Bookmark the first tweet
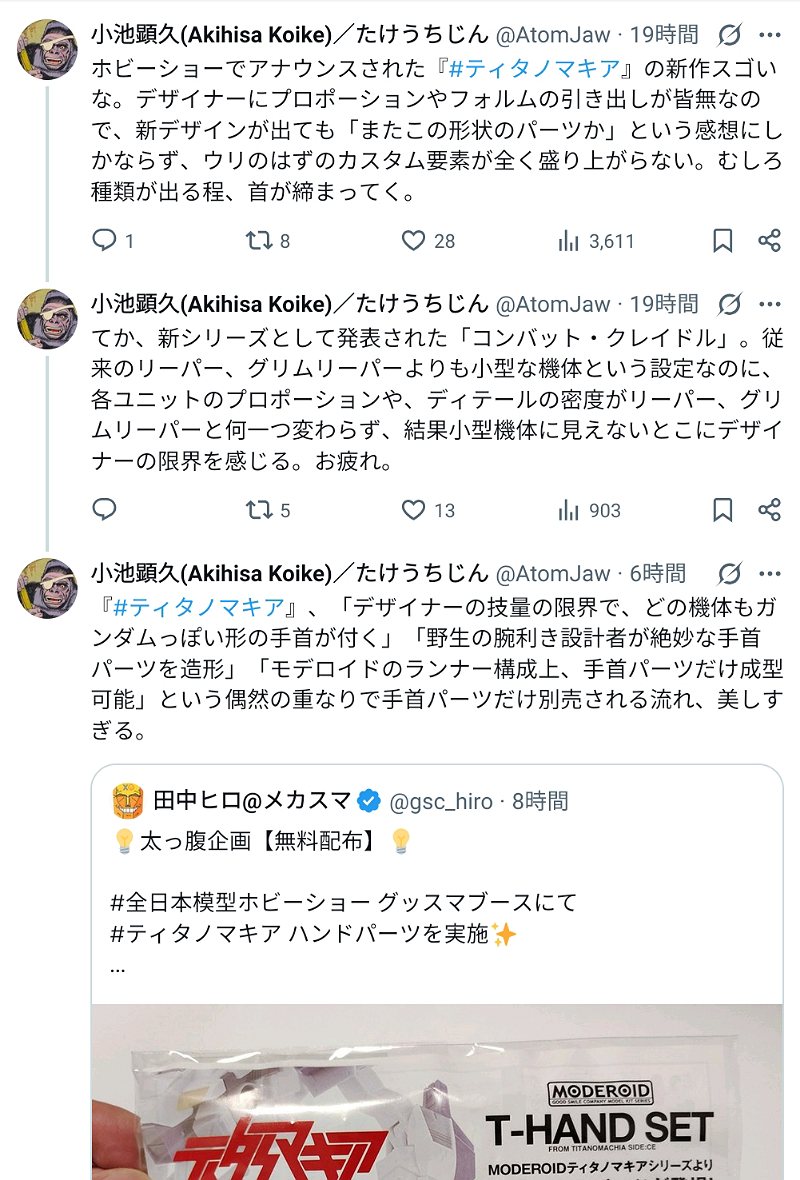 click(722, 241)
